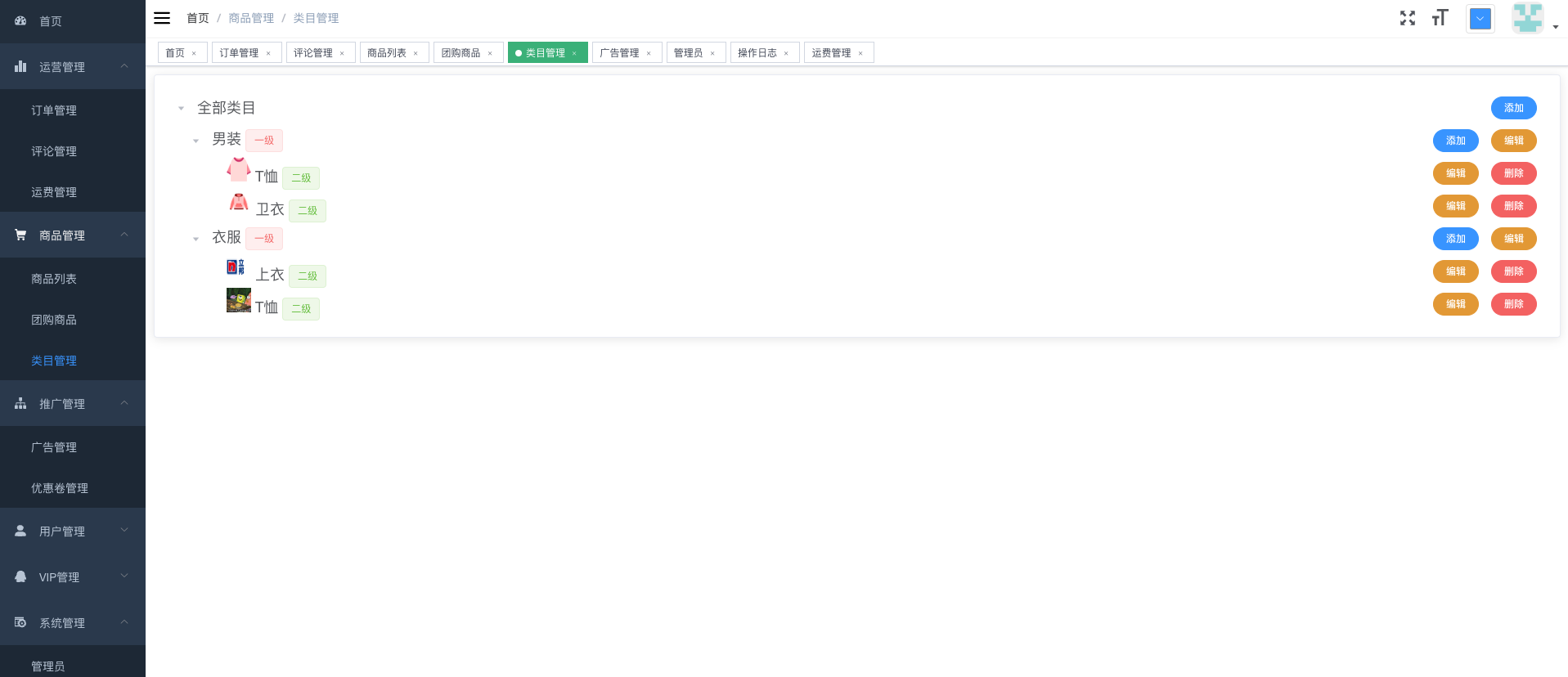Open 订单管理 in the sidebar
The width and height of the screenshot is (1568, 677).
pos(73,110)
